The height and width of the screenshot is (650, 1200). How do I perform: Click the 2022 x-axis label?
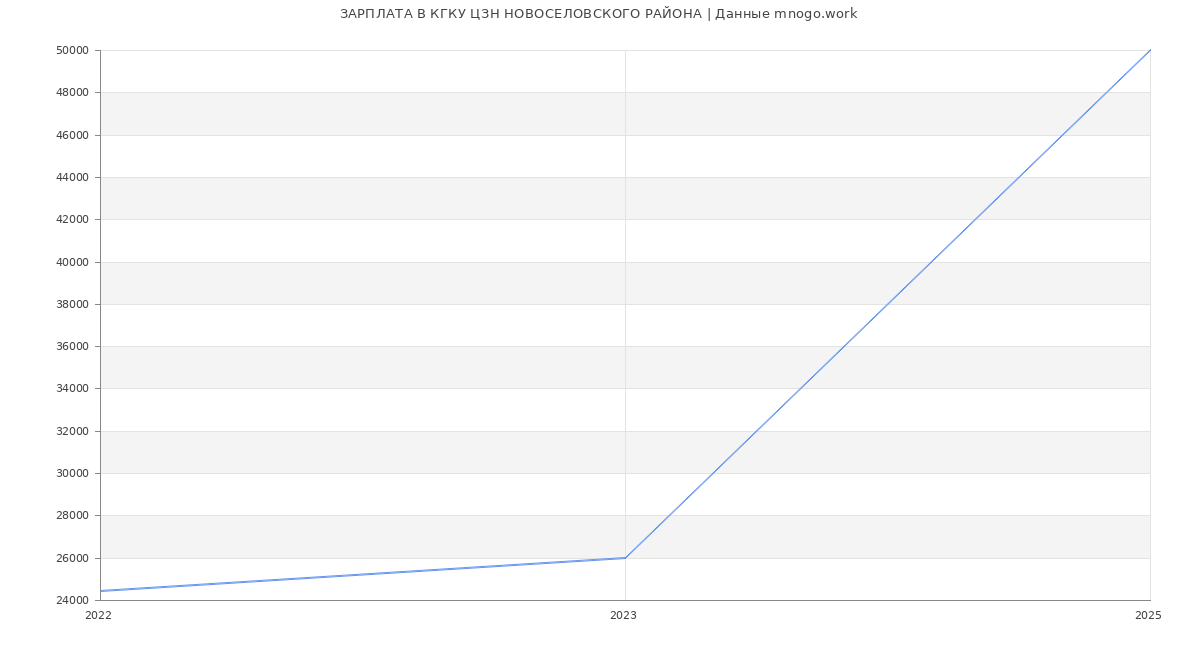[x=98, y=616]
